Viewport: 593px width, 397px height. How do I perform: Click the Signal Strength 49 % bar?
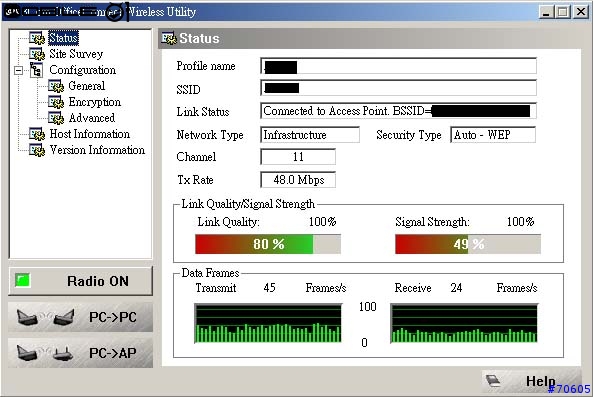tap(468, 244)
